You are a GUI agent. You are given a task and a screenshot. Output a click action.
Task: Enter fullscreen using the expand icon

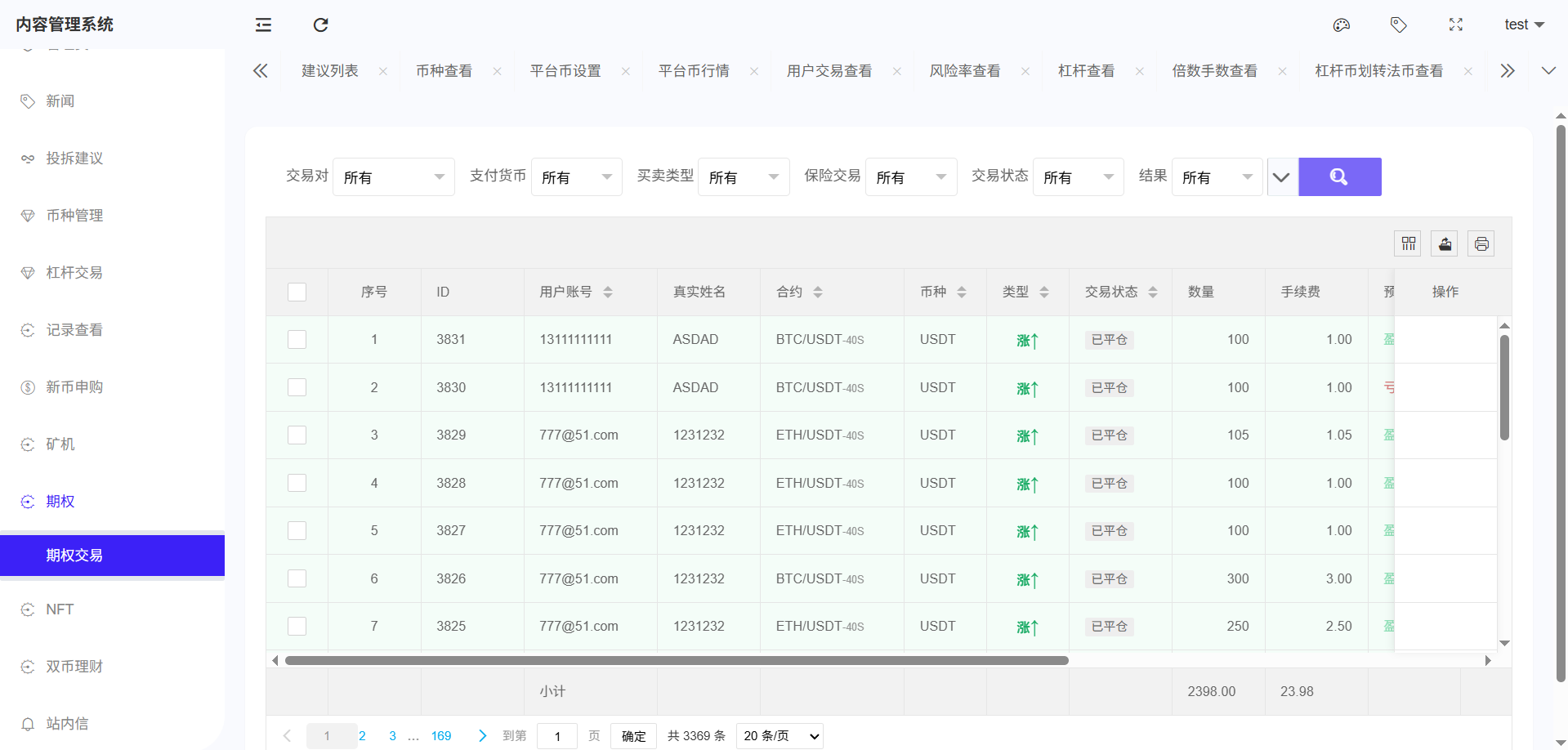pyautogui.click(x=1455, y=25)
